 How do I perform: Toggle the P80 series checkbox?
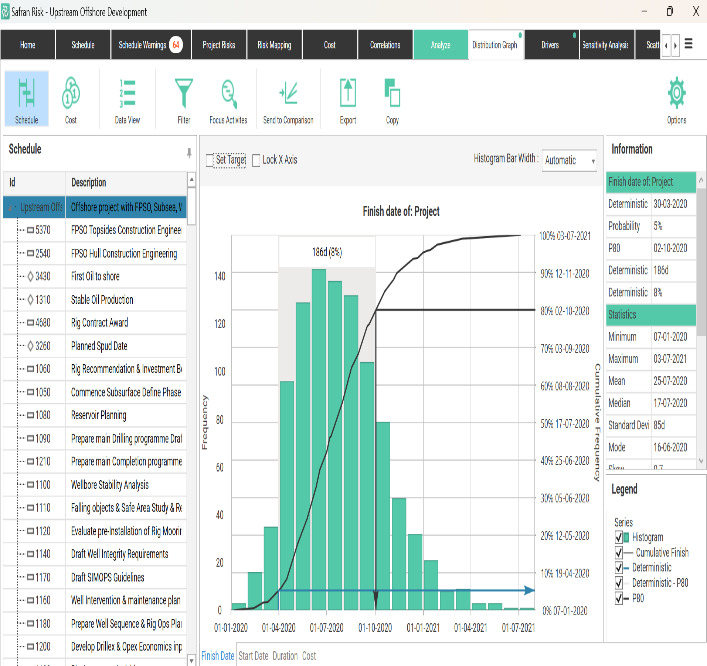click(x=619, y=598)
